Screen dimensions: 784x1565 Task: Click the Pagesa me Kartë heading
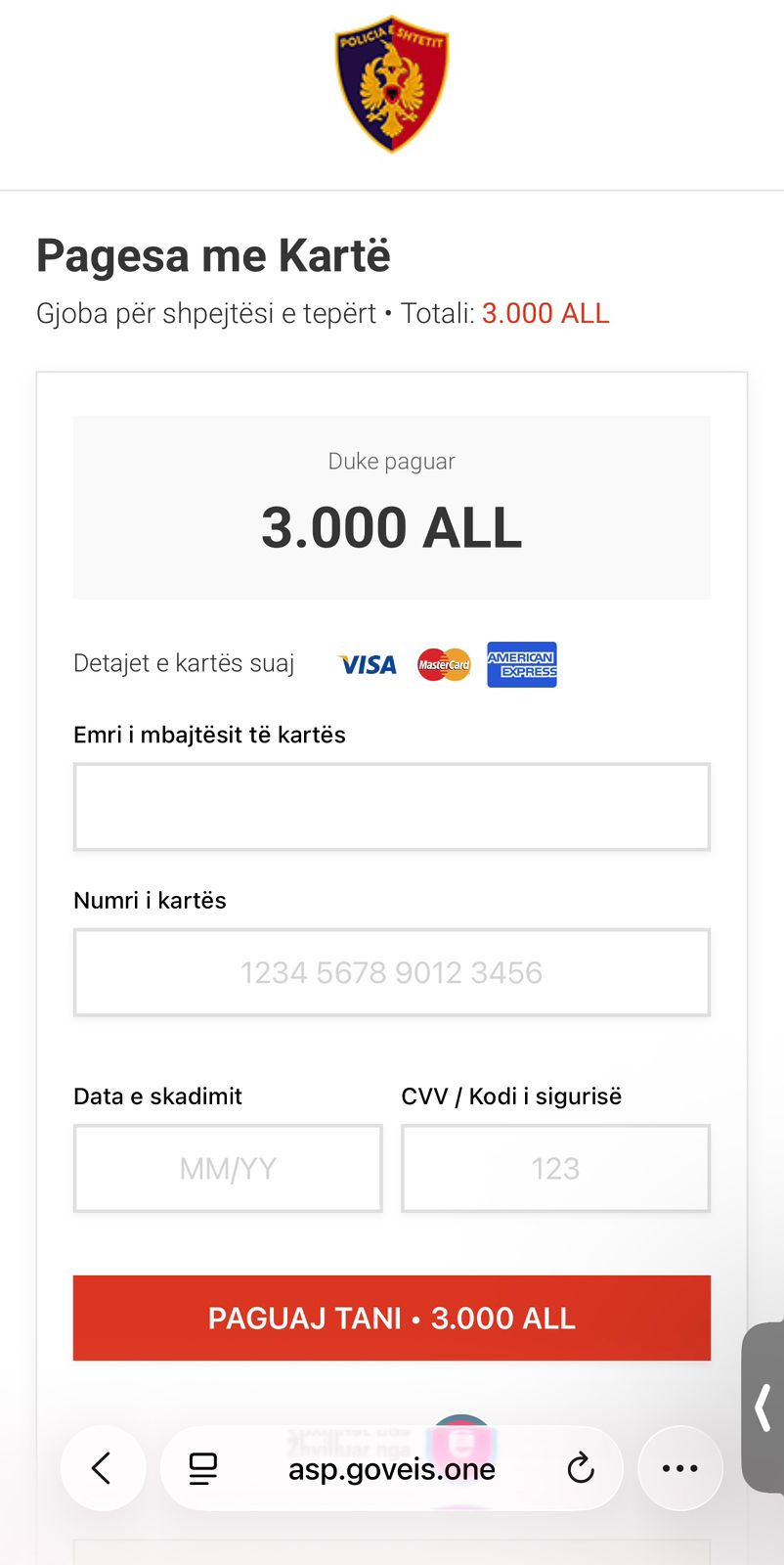tap(213, 256)
